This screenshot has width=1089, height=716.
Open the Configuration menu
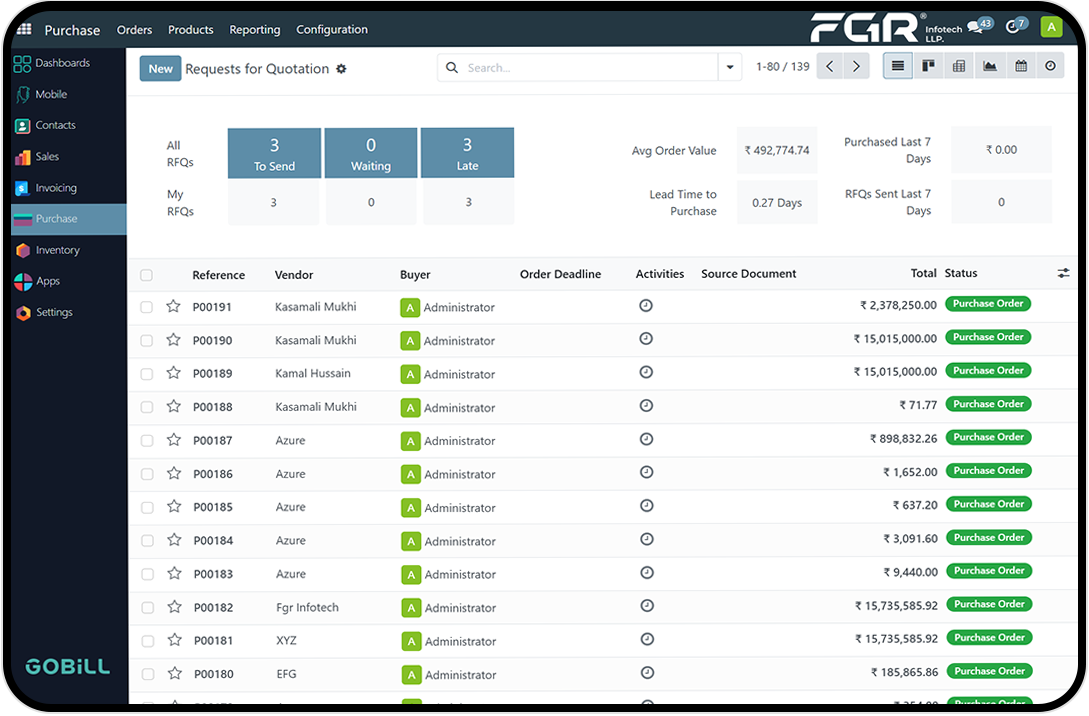pyautogui.click(x=332, y=30)
